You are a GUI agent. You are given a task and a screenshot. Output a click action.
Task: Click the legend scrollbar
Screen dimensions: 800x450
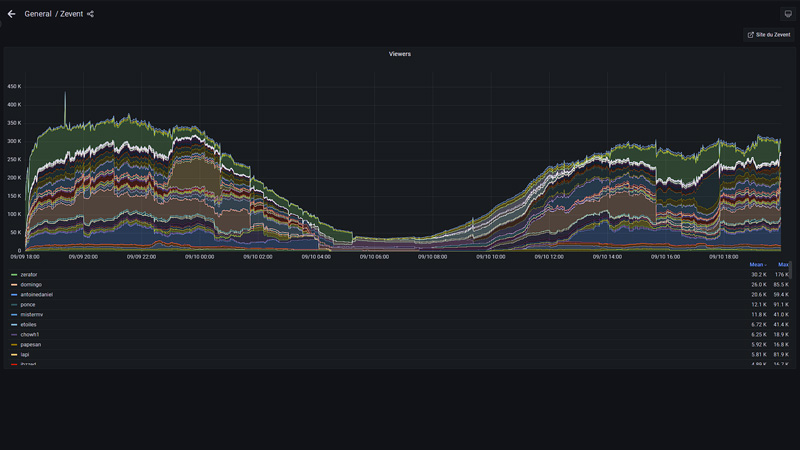coord(795,272)
